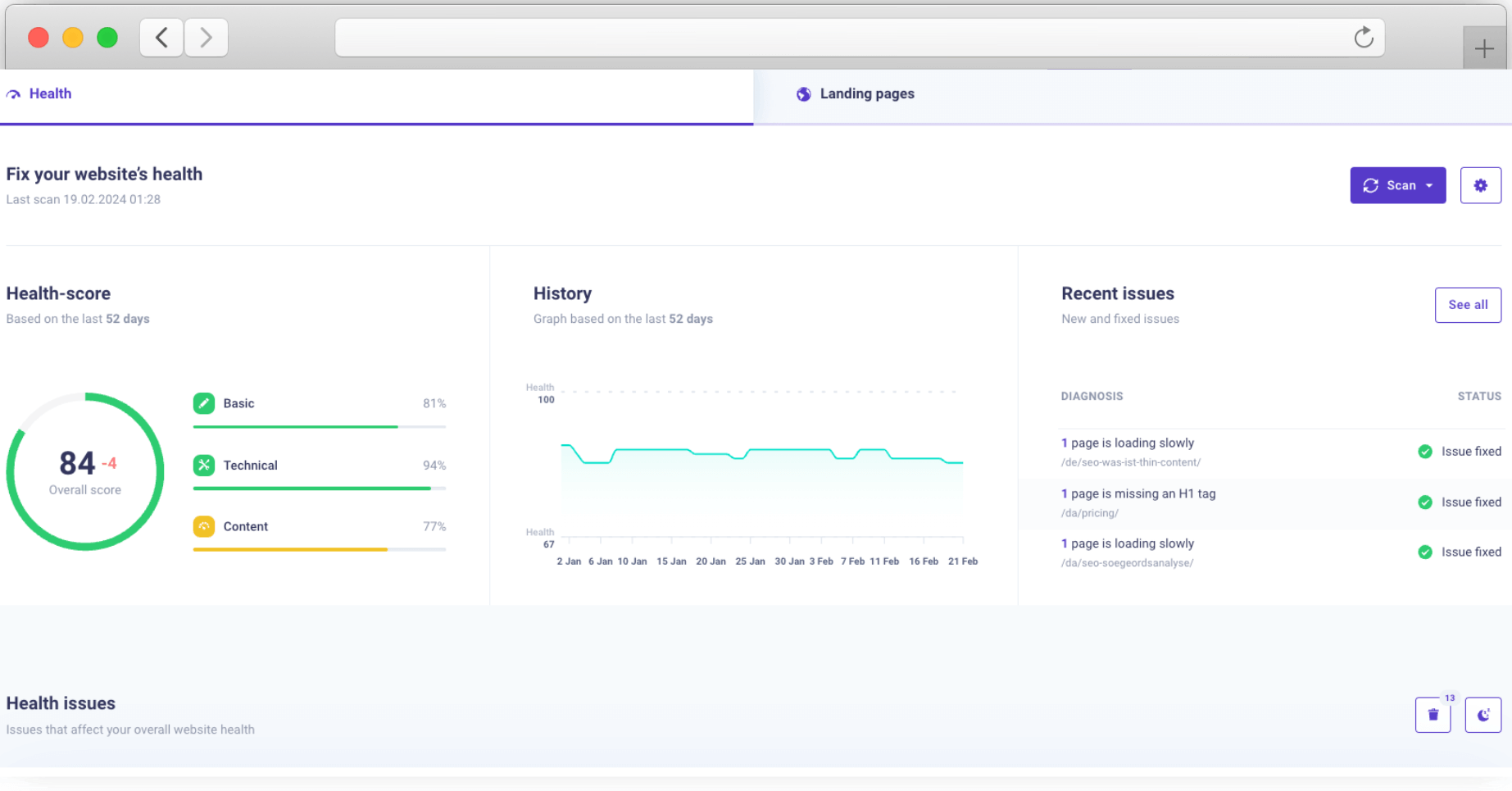Click the moon snooze icon button
This screenshot has width=1512, height=791.
point(1482,715)
